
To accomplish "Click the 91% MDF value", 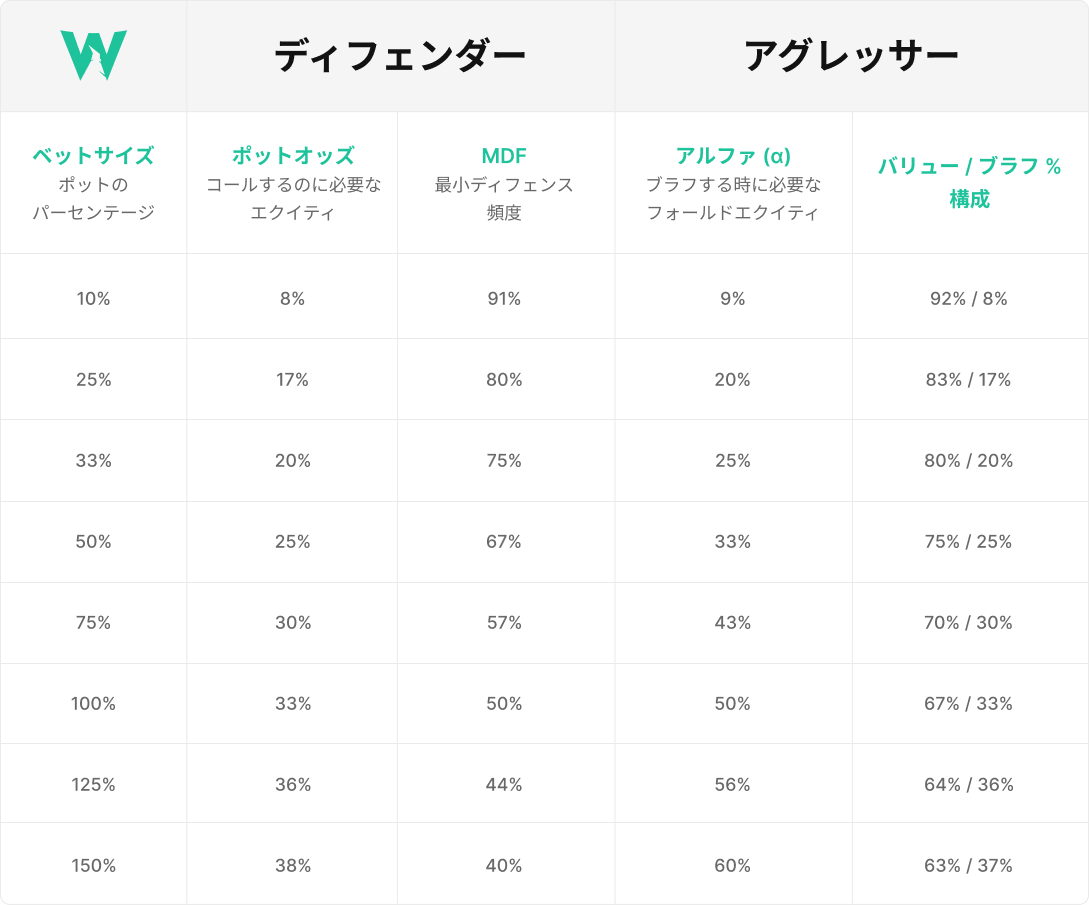I will (504, 298).
